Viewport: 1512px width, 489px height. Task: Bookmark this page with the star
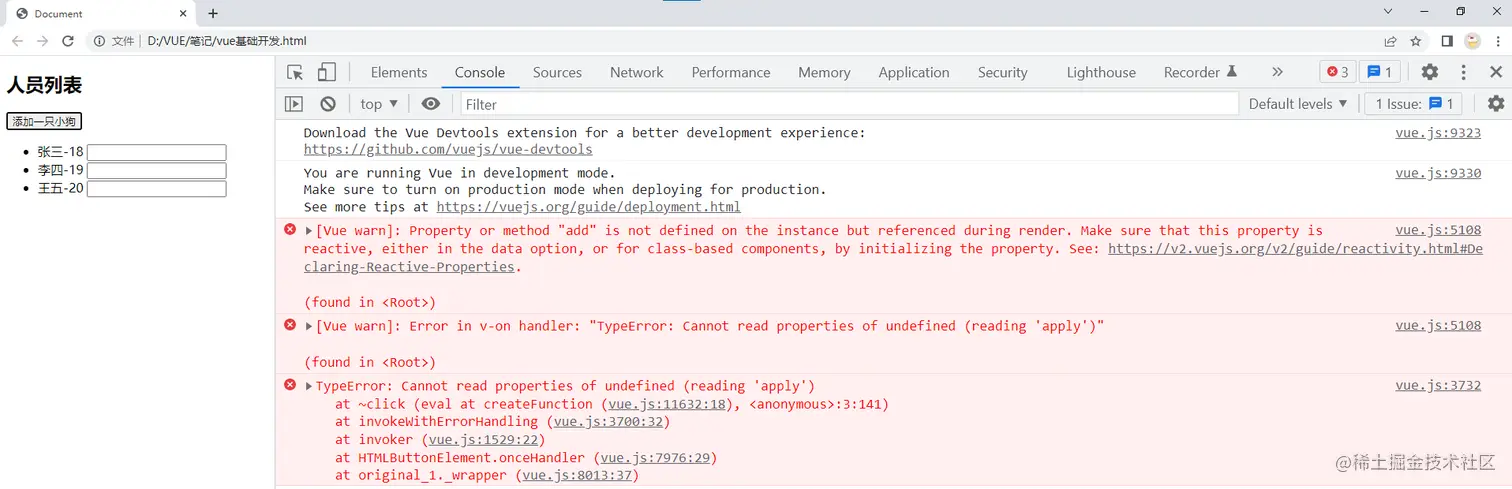[x=1416, y=41]
